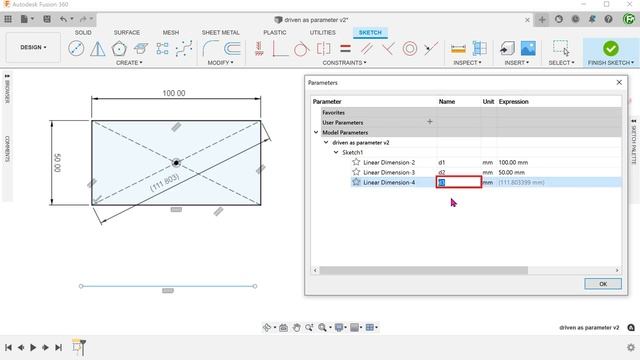Switch to the Utilities tab

point(322,33)
